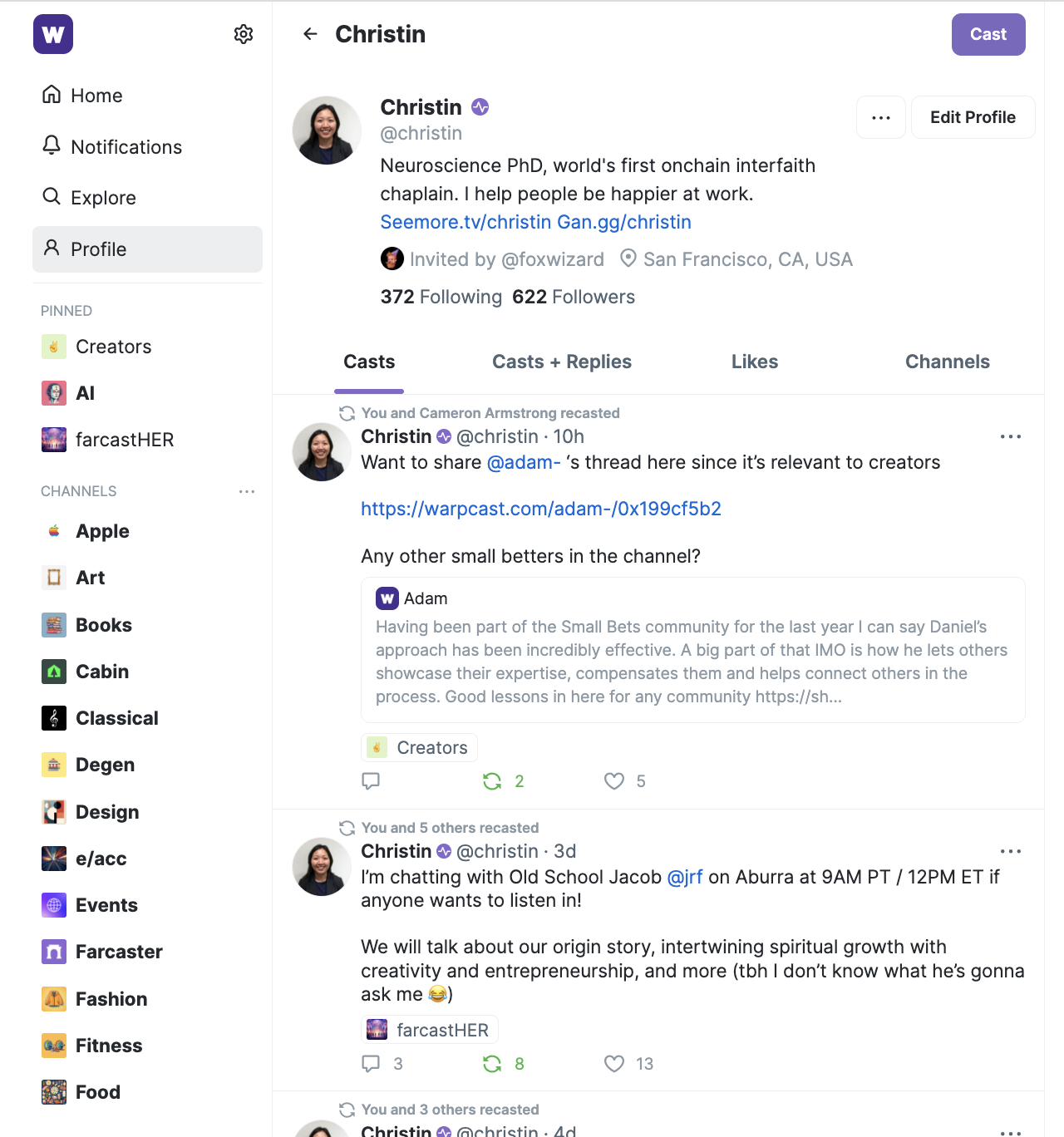Click Christin's profile avatar photo
The height and width of the screenshot is (1137, 1064).
(327, 130)
